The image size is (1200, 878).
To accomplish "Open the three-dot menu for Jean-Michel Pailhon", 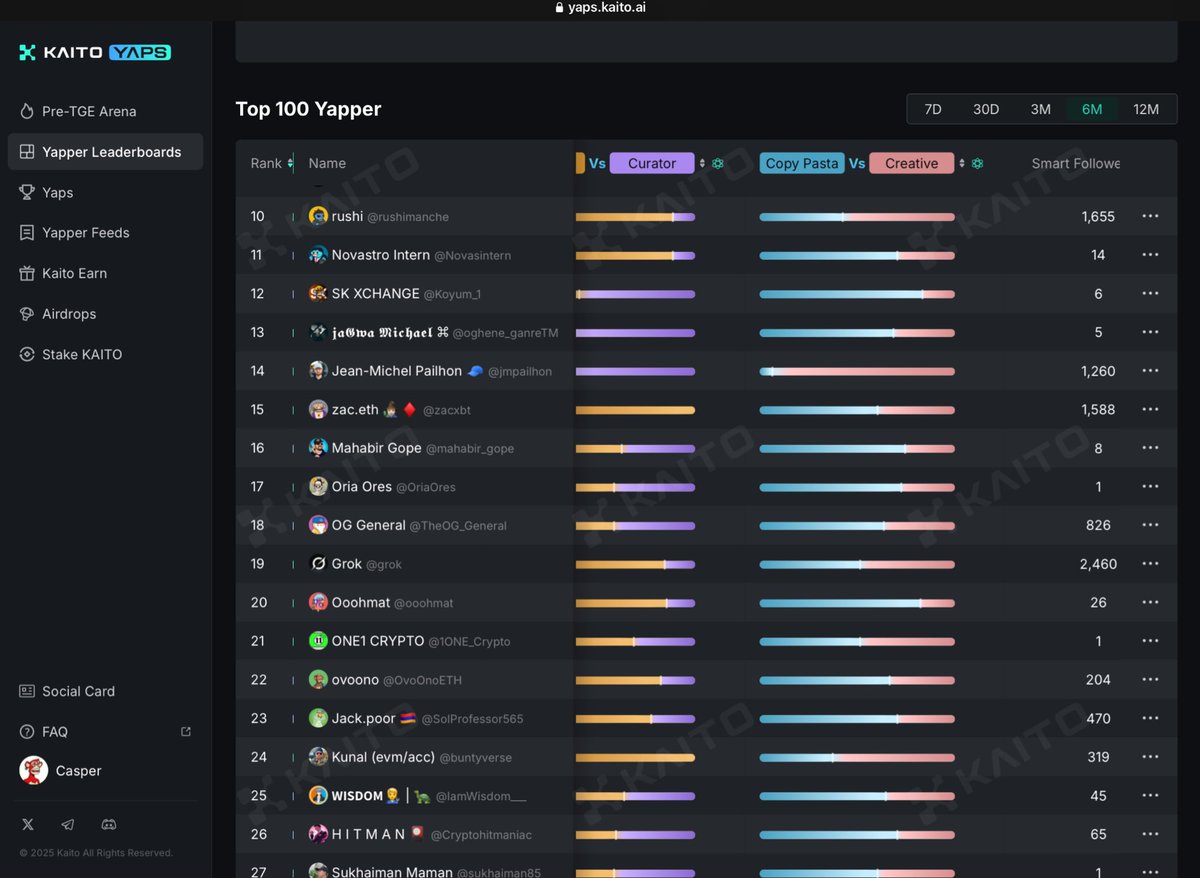I will [1150, 371].
